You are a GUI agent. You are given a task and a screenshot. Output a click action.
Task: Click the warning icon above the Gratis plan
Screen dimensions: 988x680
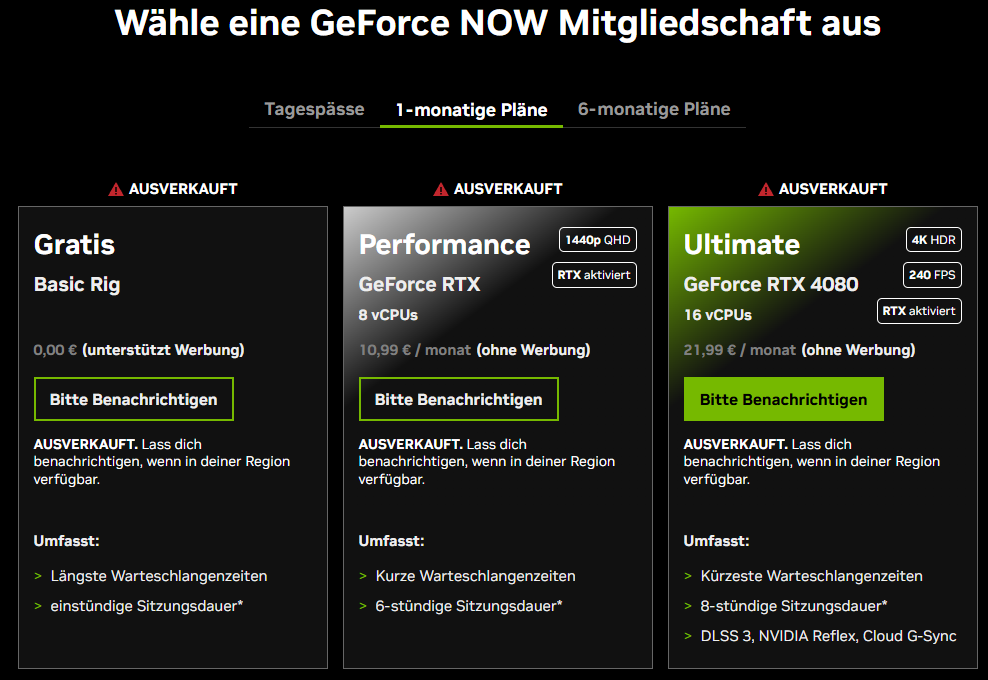115,189
